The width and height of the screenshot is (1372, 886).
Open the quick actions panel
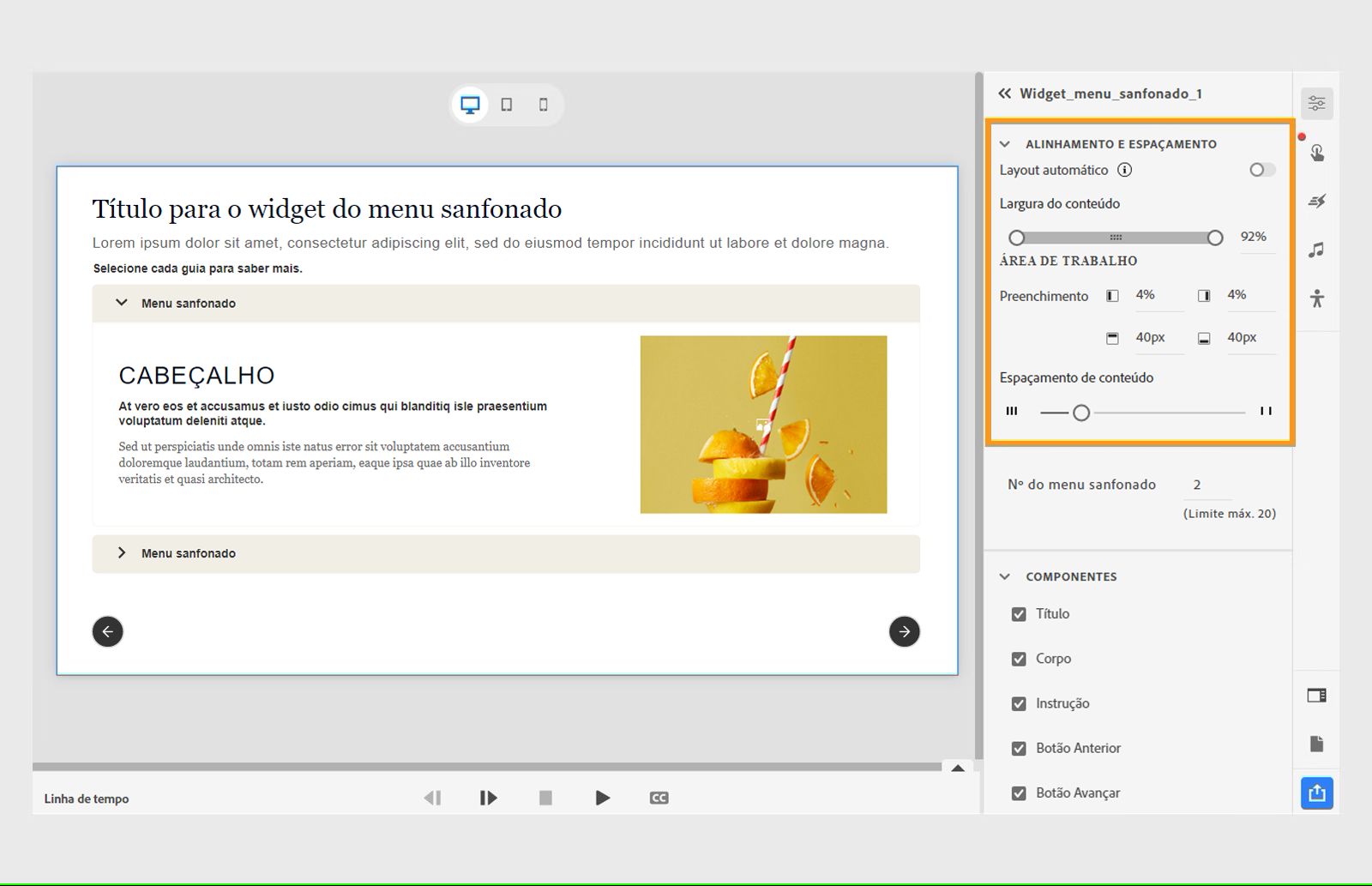[x=1317, y=201]
